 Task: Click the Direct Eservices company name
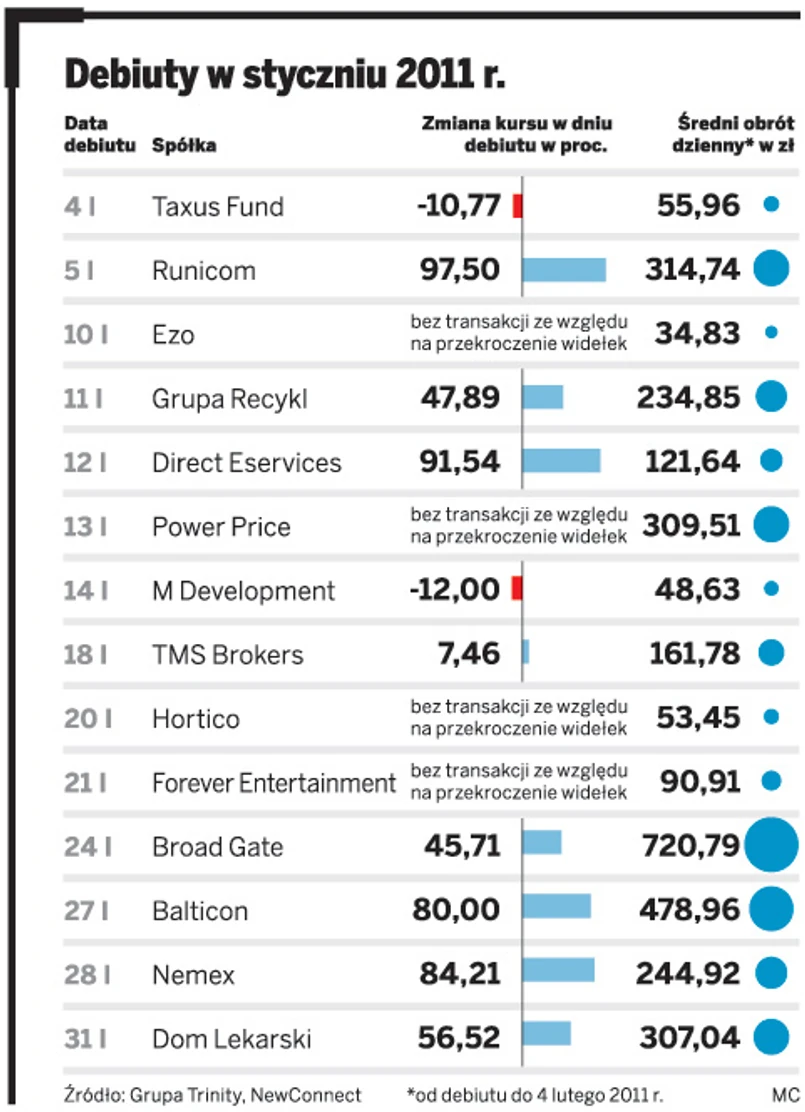246,463
